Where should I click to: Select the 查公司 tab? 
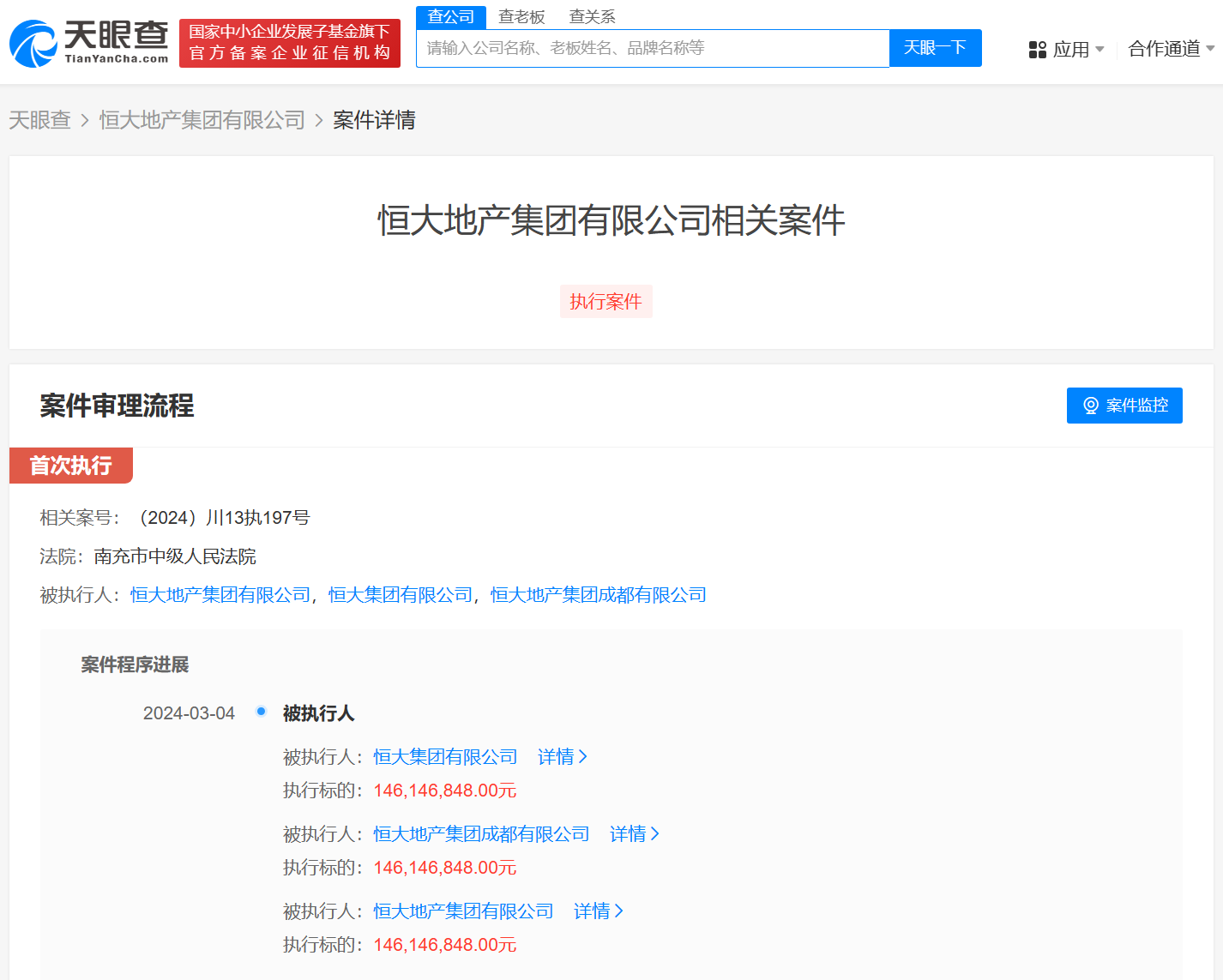pyautogui.click(x=450, y=15)
